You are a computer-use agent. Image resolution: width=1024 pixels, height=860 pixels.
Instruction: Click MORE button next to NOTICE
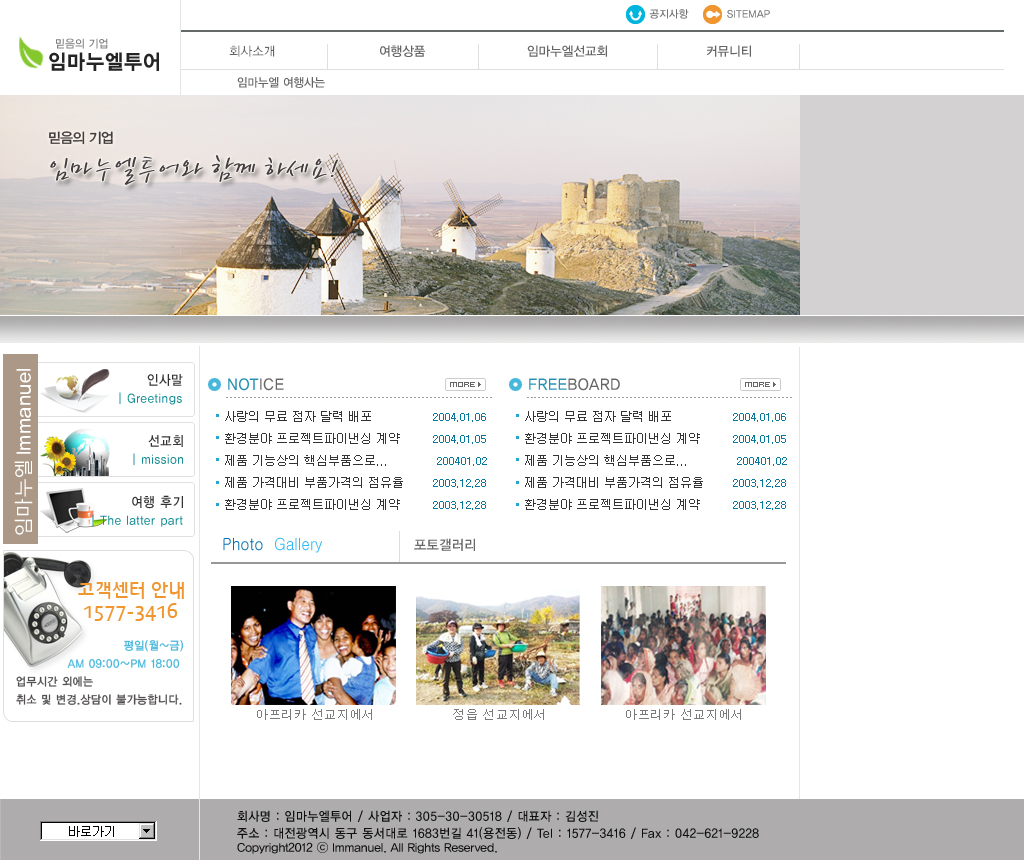[x=465, y=385]
